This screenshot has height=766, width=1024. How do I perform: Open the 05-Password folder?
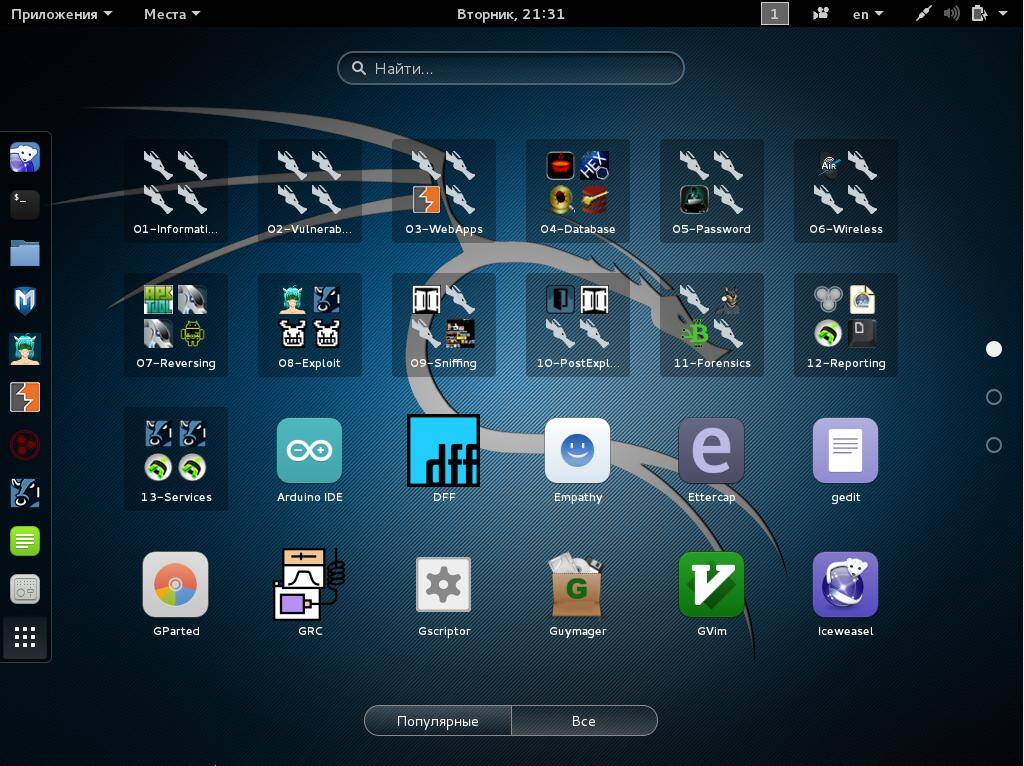click(711, 190)
